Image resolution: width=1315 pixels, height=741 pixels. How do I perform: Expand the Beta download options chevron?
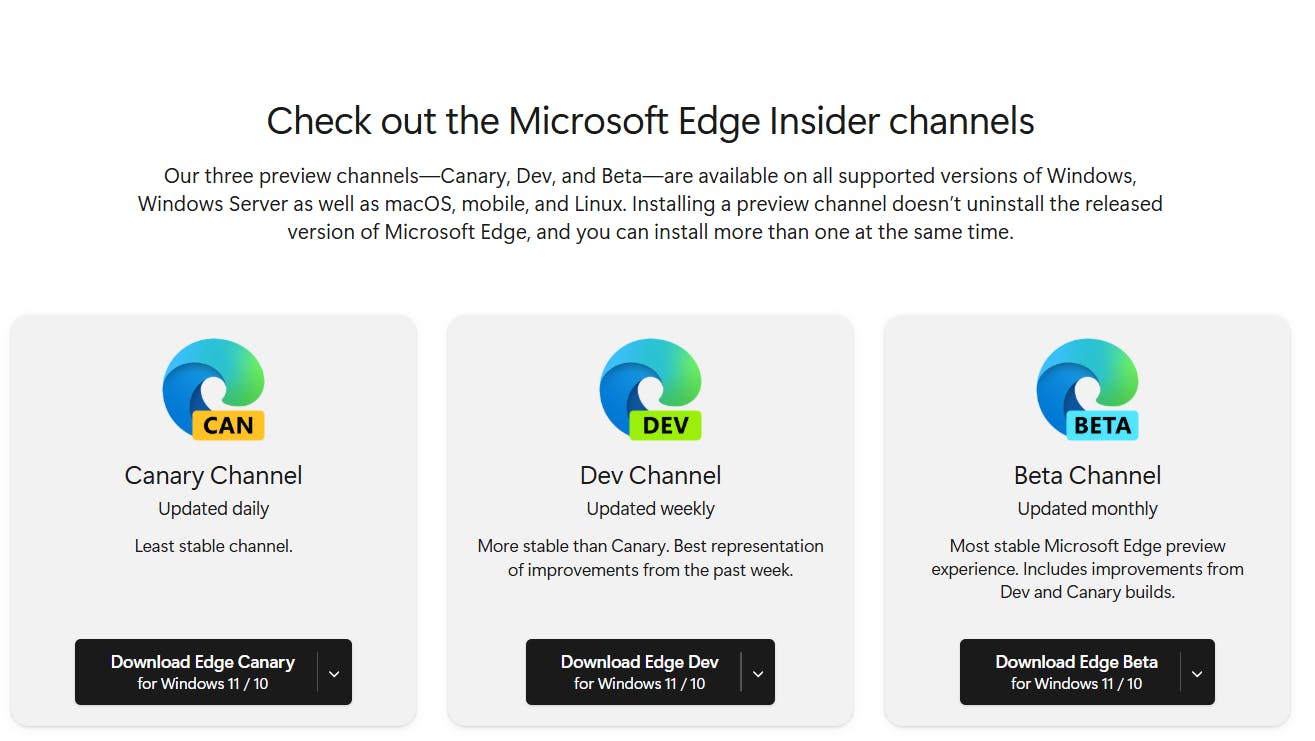point(1197,673)
